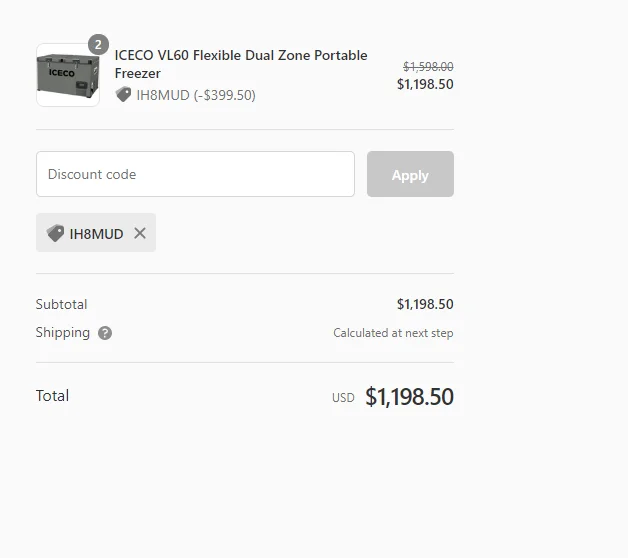
Task: Click the Subtotal amount $1,198.50
Action: tap(425, 304)
